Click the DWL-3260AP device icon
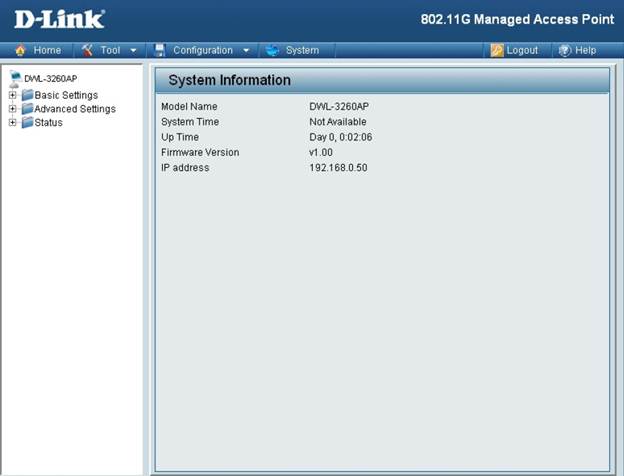 pos(15,79)
